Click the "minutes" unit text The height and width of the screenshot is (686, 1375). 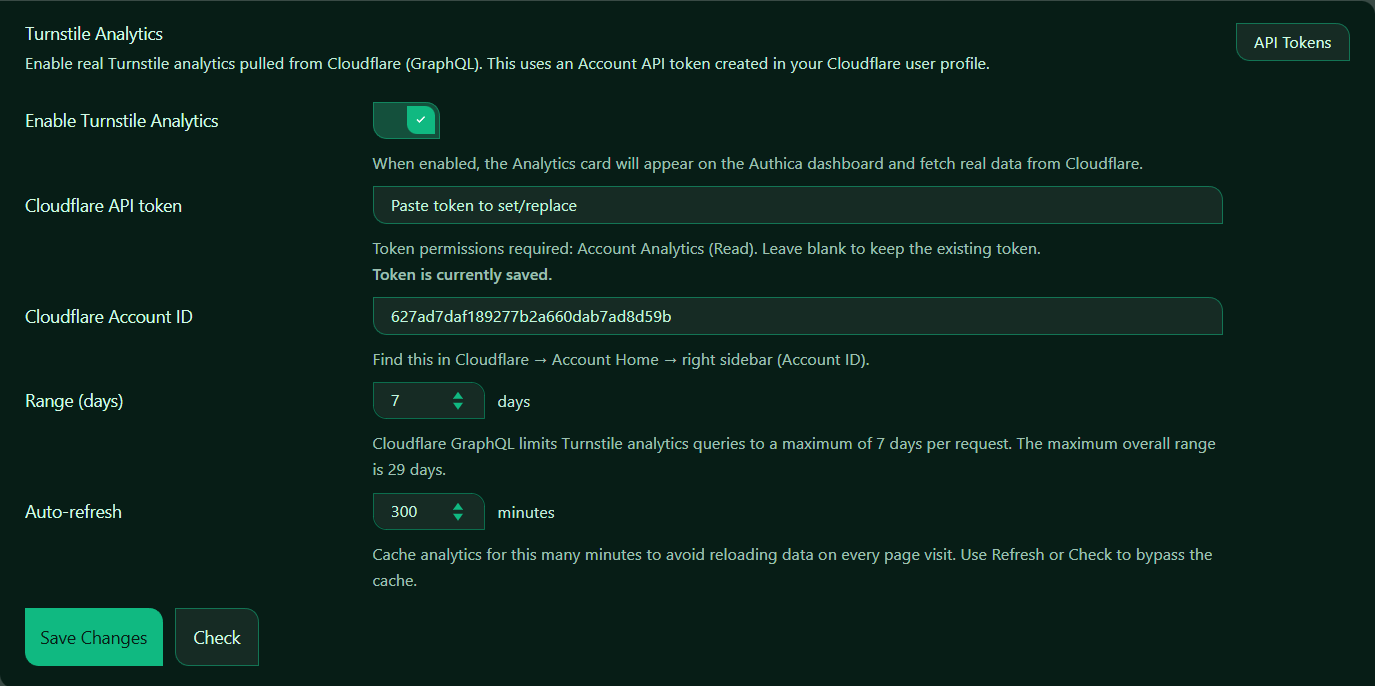coord(526,513)
